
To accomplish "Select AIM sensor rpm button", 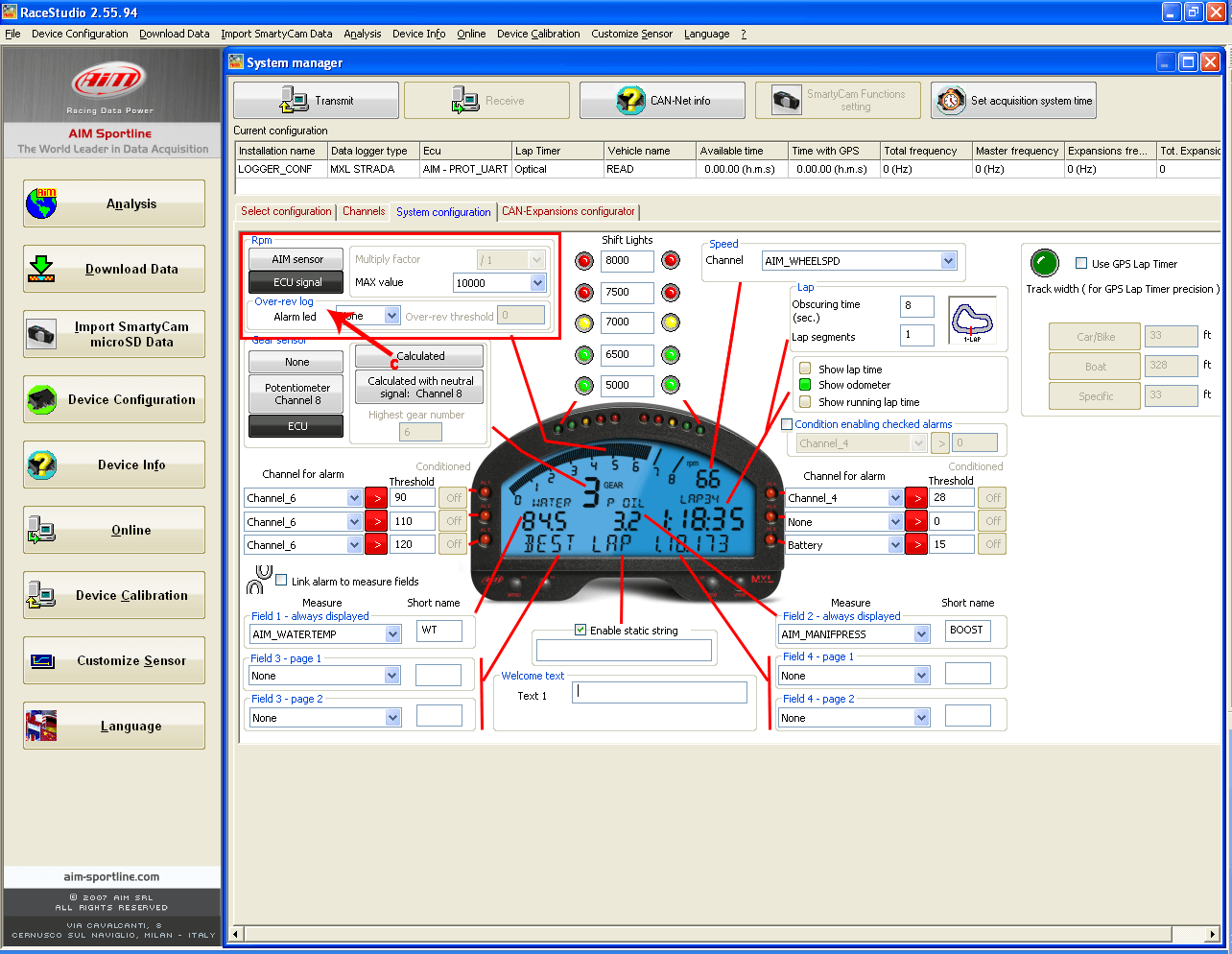I will 297,259.
